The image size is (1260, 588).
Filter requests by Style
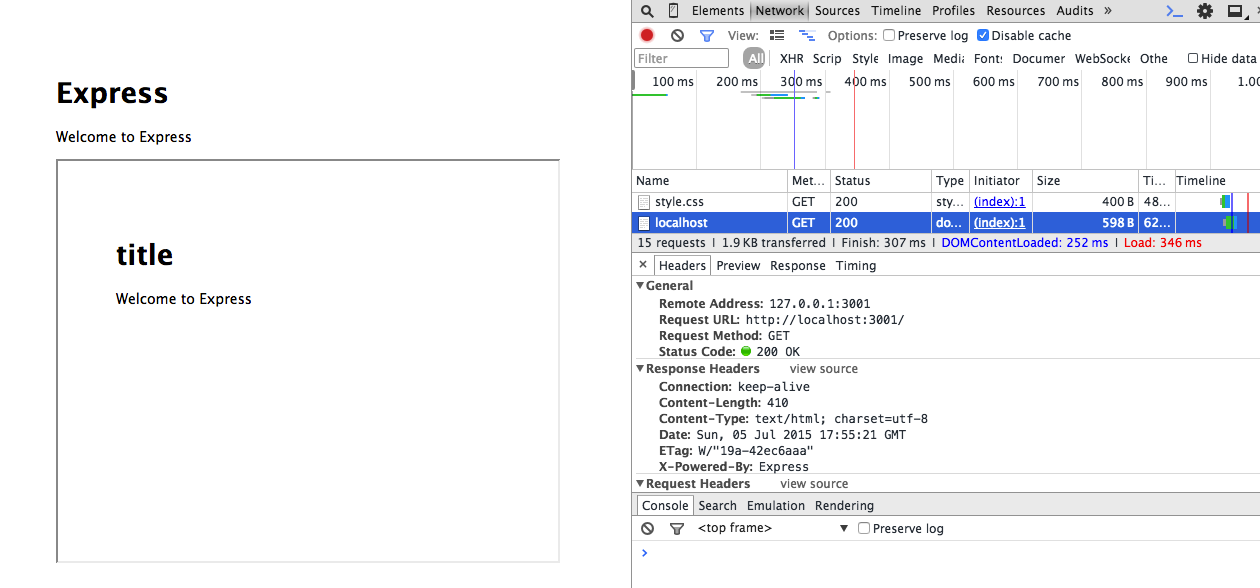(865, 58)
